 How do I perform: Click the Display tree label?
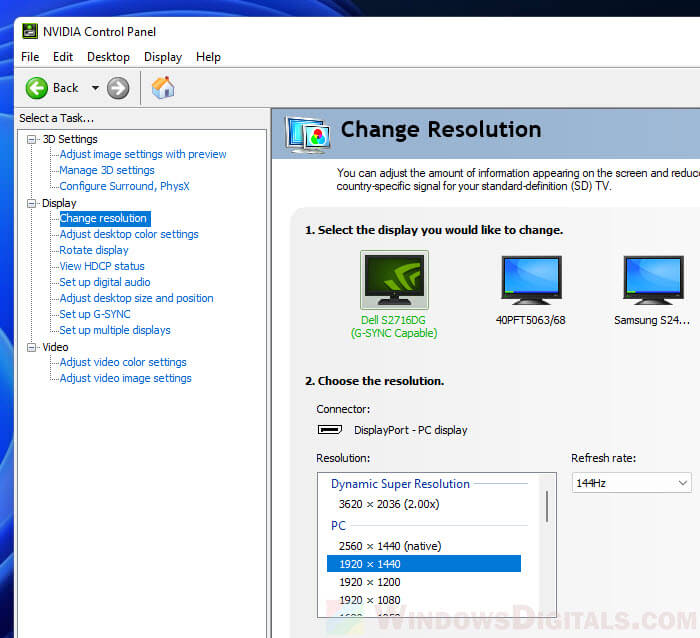59,203
